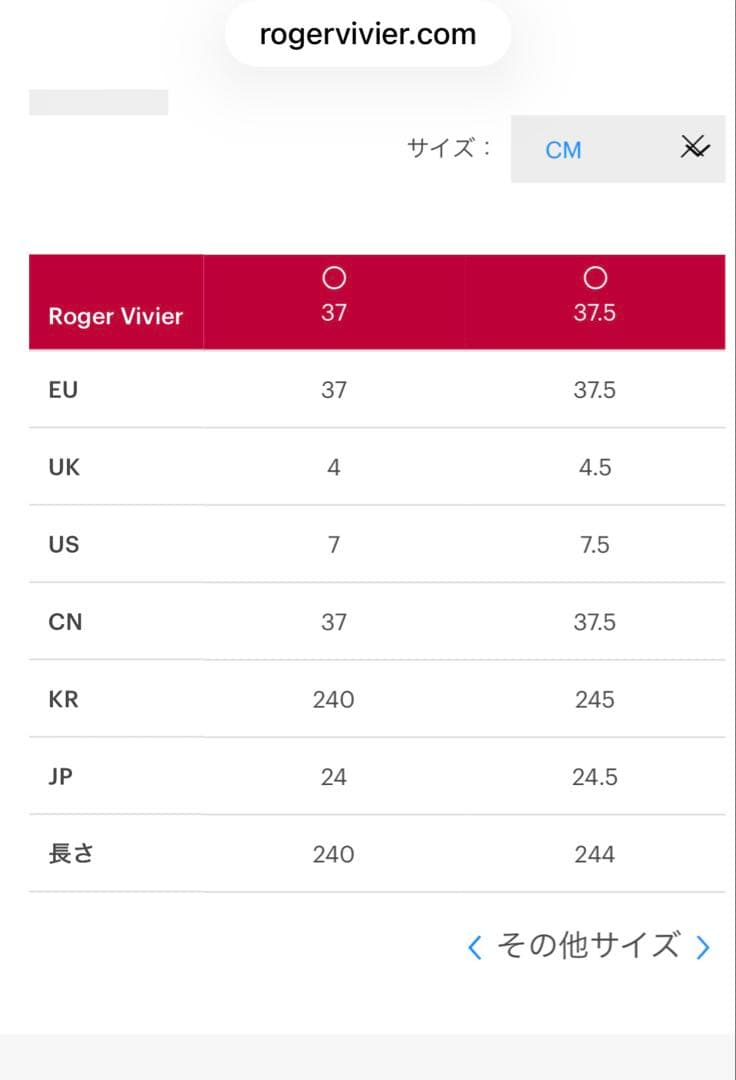Screen dimensions: 736x1080
Task: Tap the KR row value 245
Action: click(595, 700)
